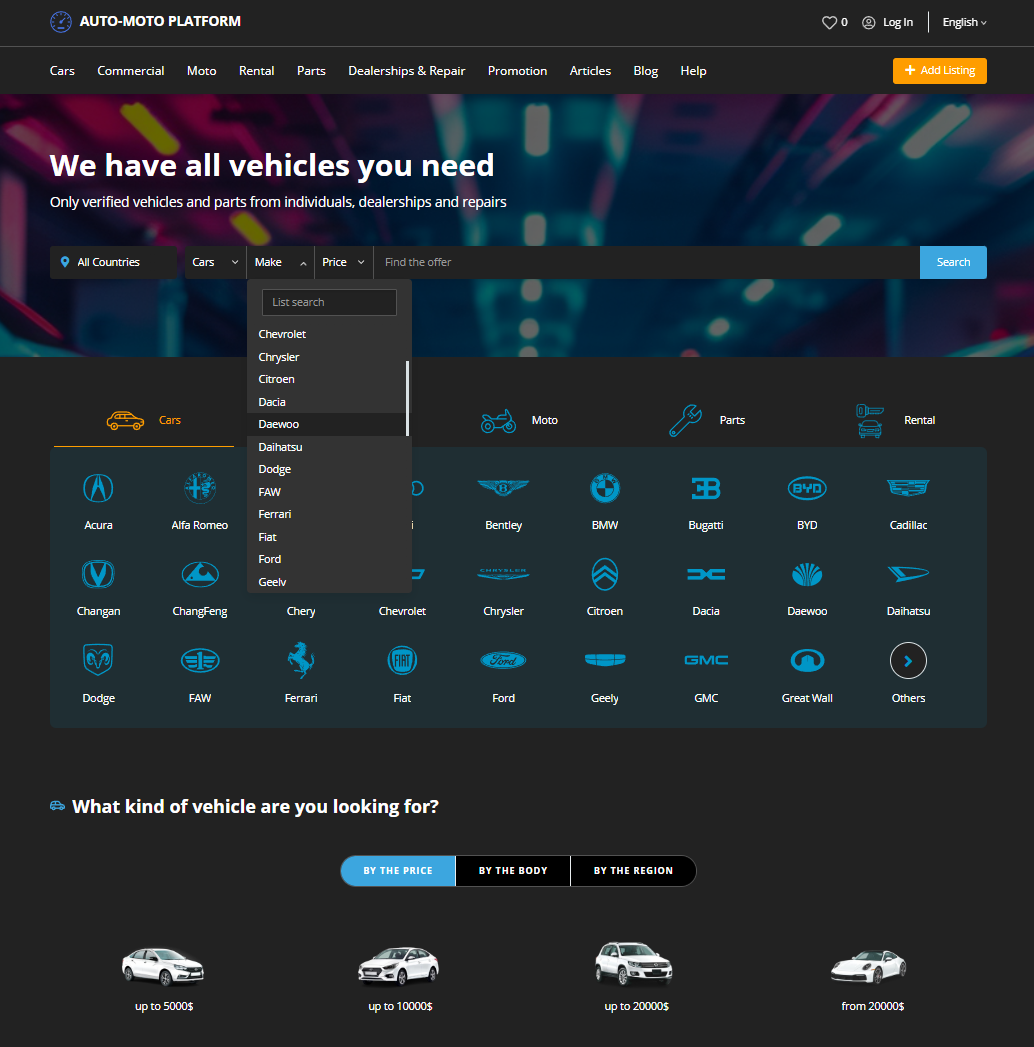The image size is (1034, 1047).
Task: Click the Moto motorcycle category icon
Action: coord(498,421)
